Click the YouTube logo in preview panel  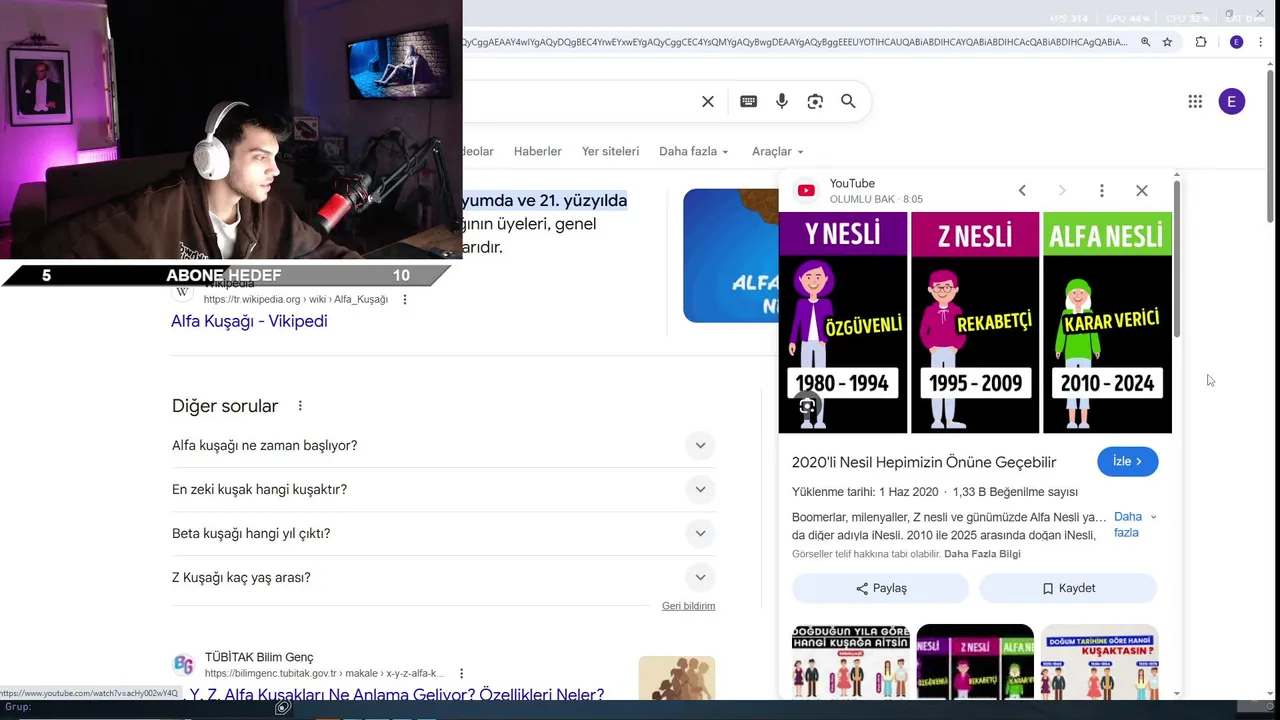click(806, 191)
